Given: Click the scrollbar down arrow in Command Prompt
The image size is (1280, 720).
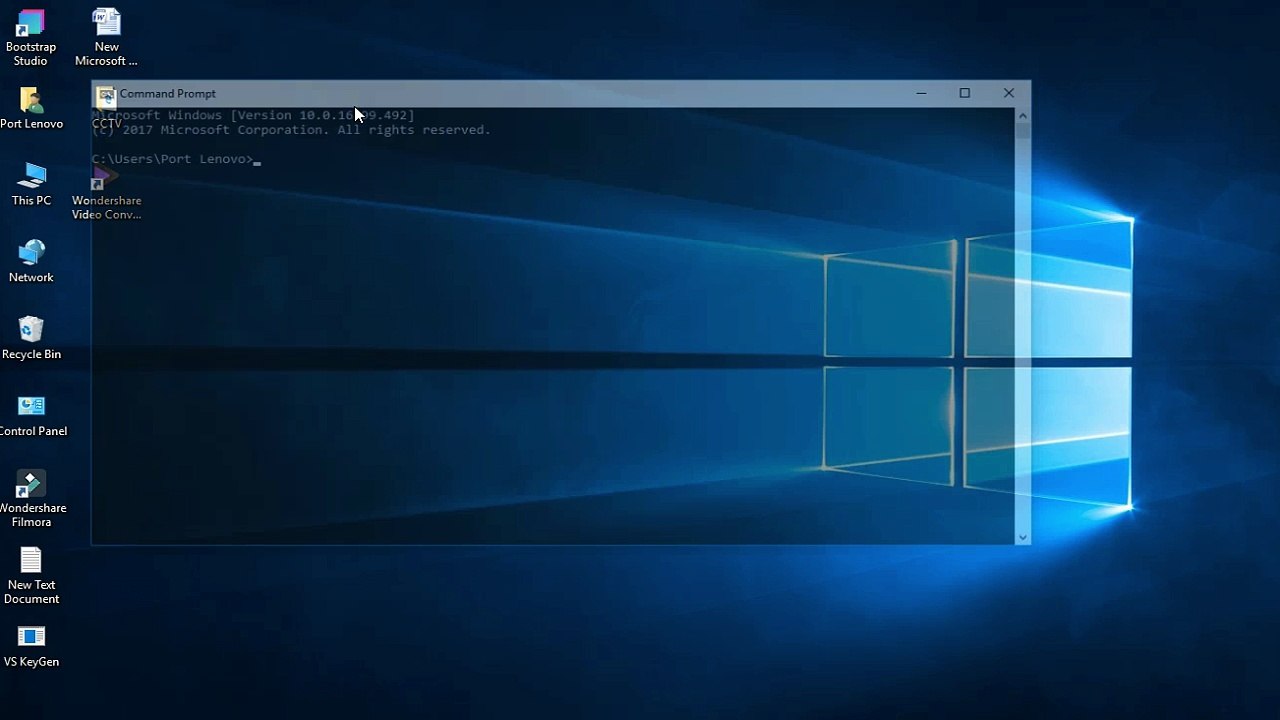Looking at the screenshot, I should coord(1022,537).
